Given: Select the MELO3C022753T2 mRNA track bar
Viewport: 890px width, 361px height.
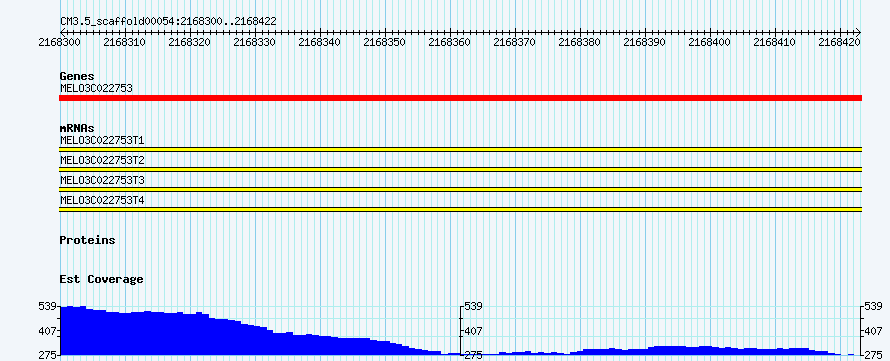Looking at the screenshot, I should click(460, 169).
